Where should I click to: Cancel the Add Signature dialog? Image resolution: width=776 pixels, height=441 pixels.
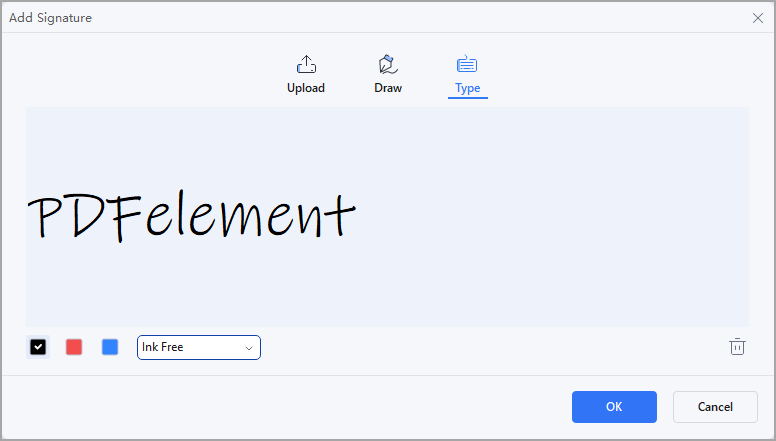pos(715,407)
